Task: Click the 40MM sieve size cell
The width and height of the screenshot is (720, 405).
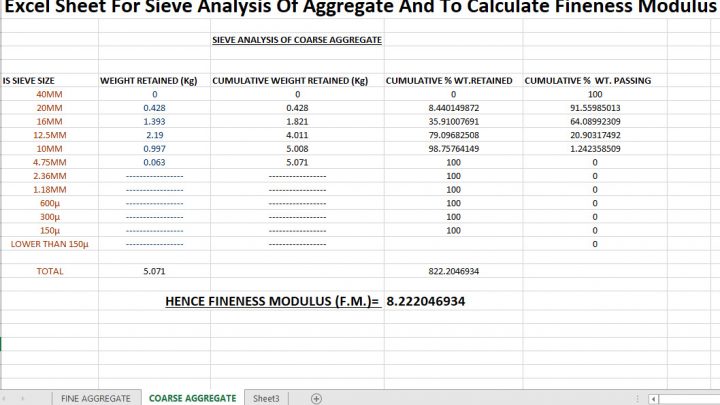Action: (49, 94)
